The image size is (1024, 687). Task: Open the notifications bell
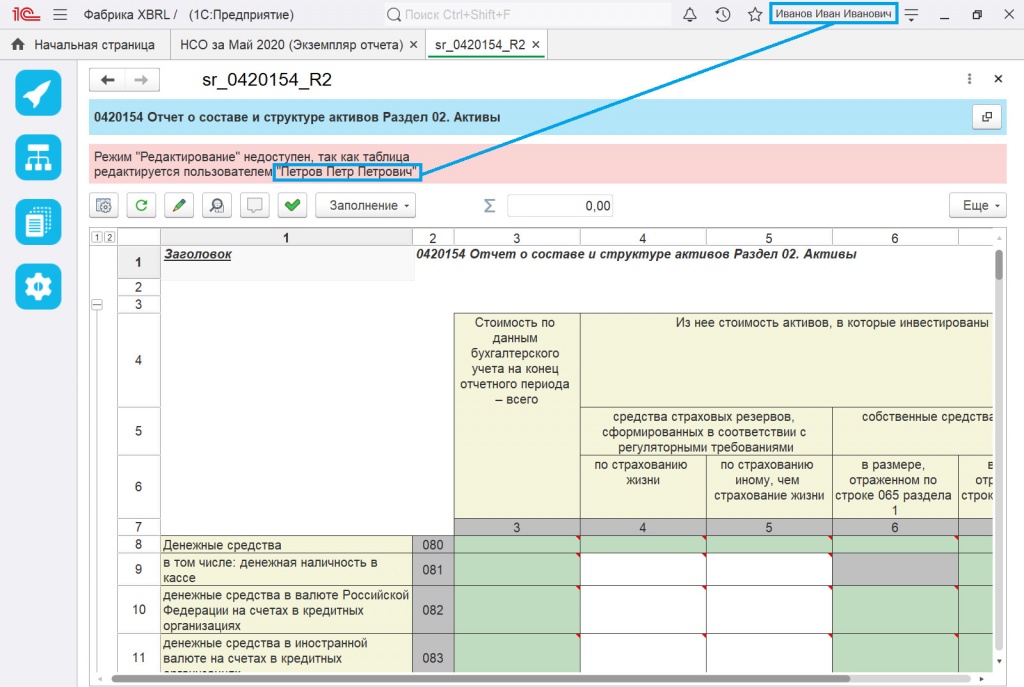pyautogui.click(x=690, y=14)
